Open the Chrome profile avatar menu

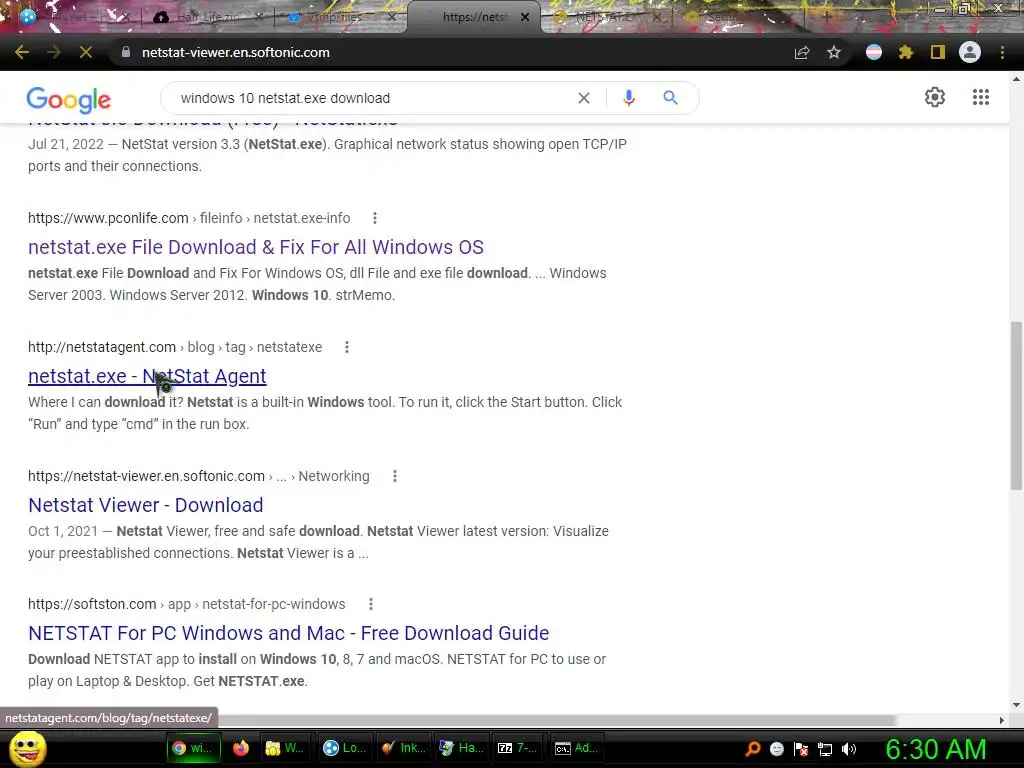coord(970,52)
